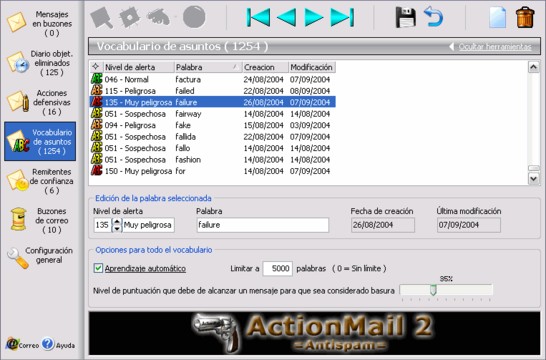Go to previous record arrow
This screenshot has width=546, height=360.
click(287, 17)
